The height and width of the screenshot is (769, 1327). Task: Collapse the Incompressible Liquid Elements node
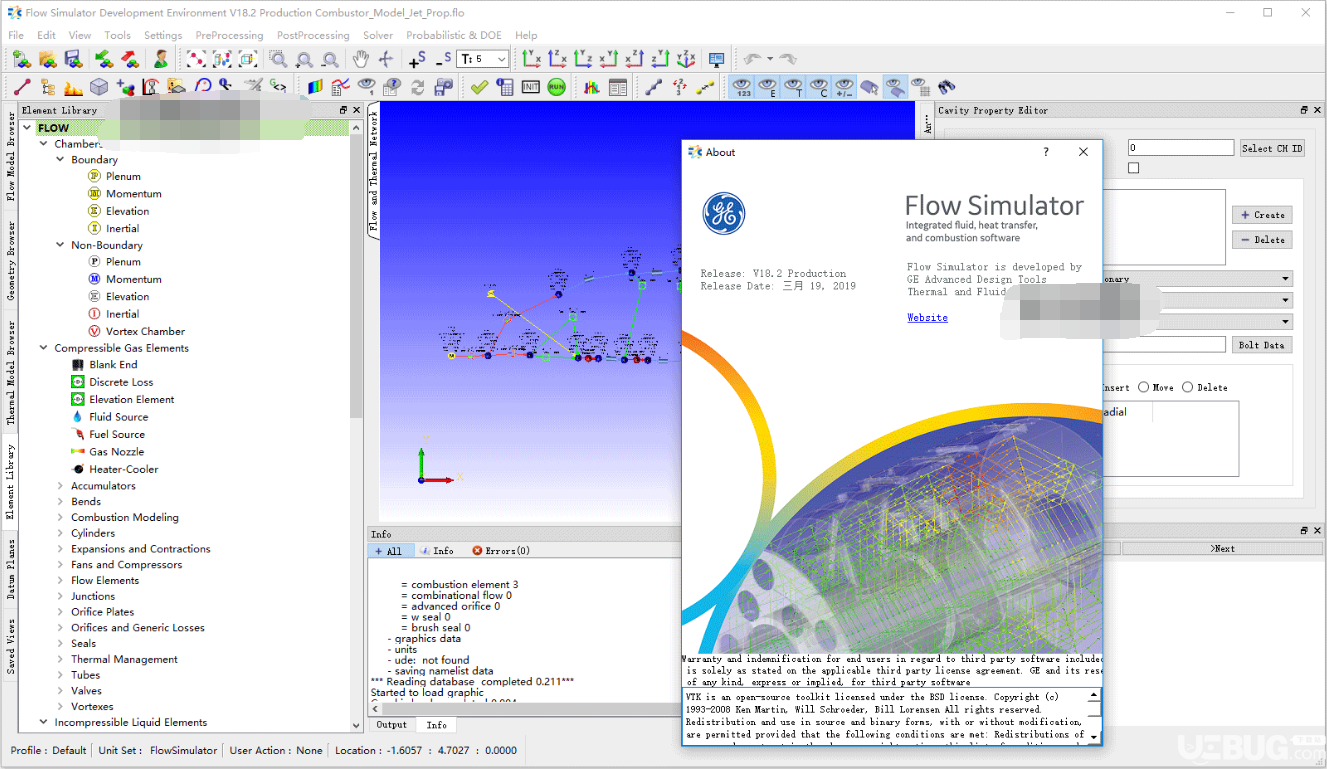point(44,722)
